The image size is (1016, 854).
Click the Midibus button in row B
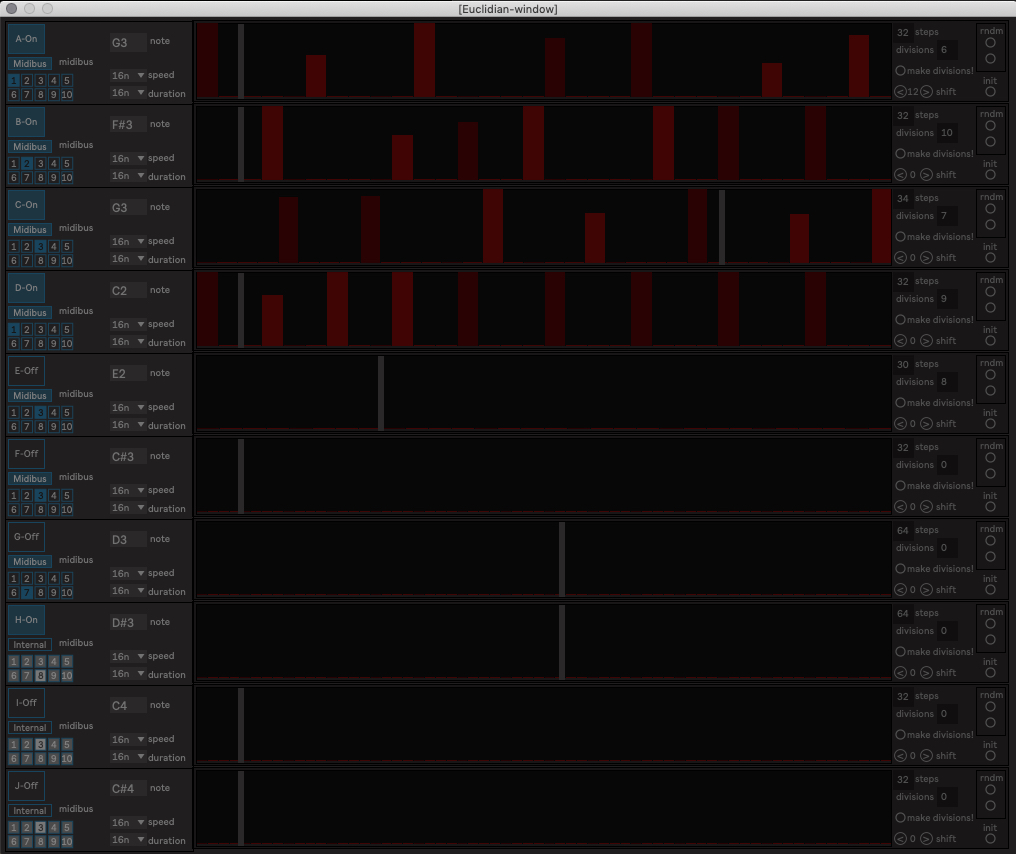coord(30,147)
